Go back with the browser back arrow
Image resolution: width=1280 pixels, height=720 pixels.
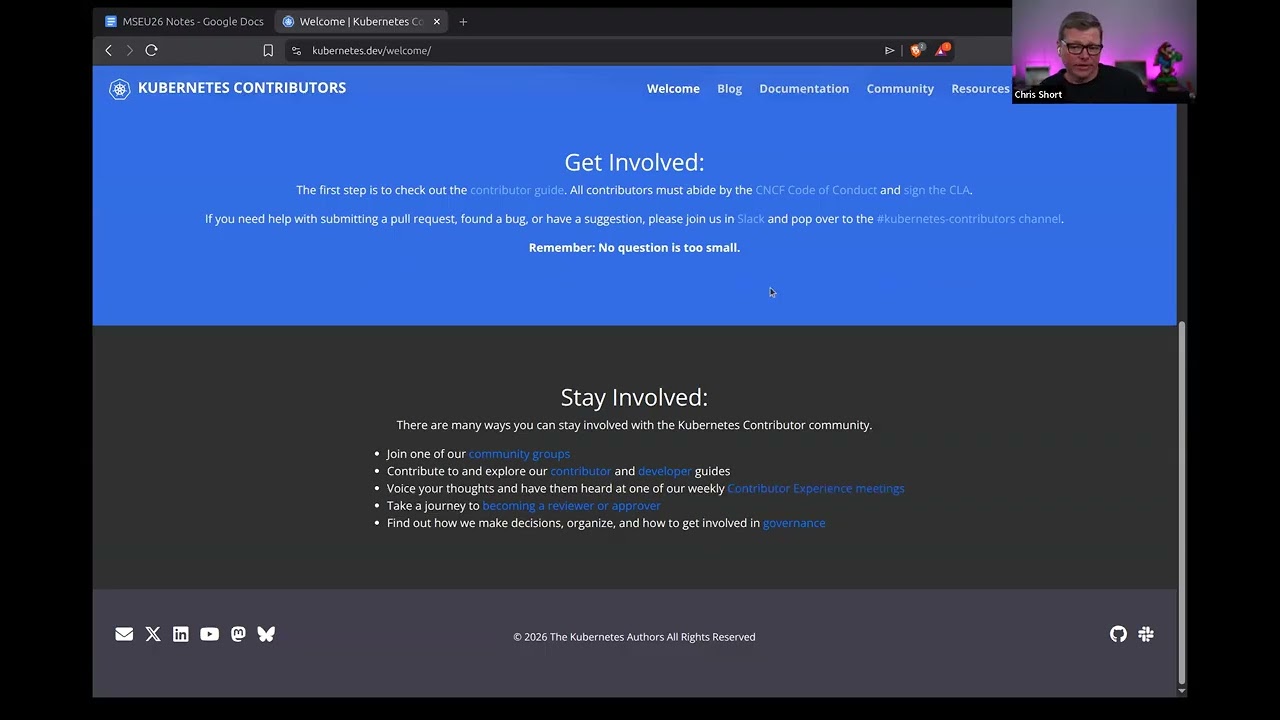click(x=109, y=50)
